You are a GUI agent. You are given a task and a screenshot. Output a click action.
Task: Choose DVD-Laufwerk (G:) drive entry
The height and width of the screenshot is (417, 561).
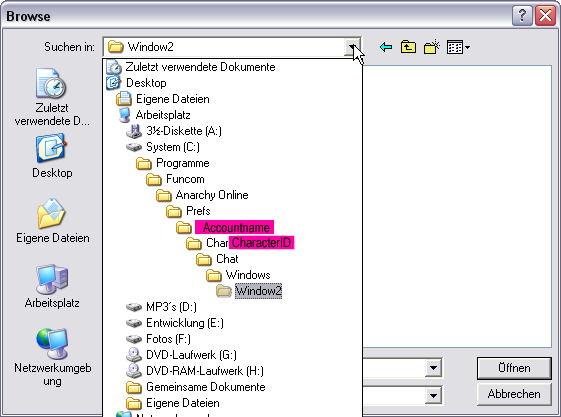click(181, 355)
